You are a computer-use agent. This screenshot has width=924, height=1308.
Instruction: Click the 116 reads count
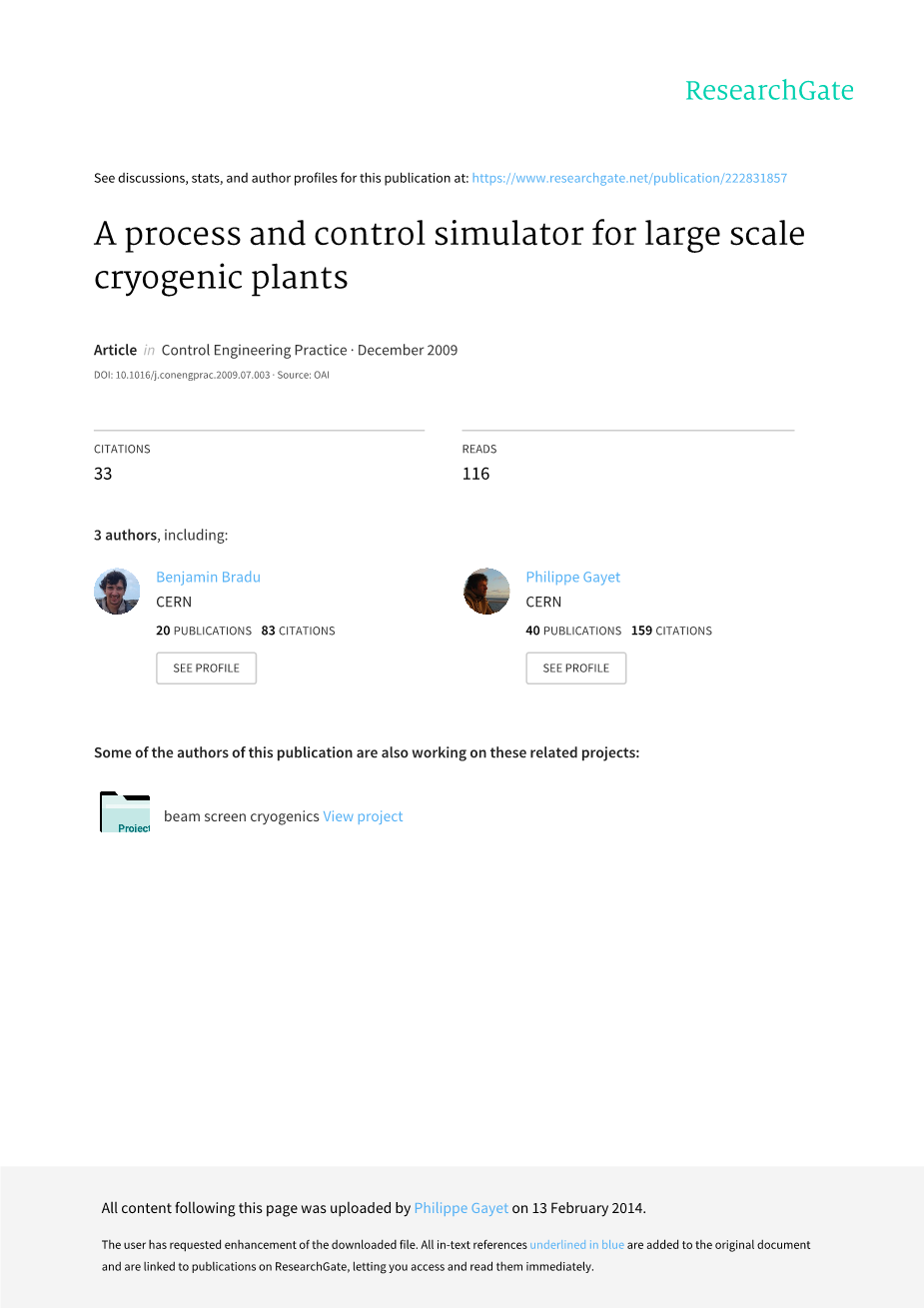(475, 474)
